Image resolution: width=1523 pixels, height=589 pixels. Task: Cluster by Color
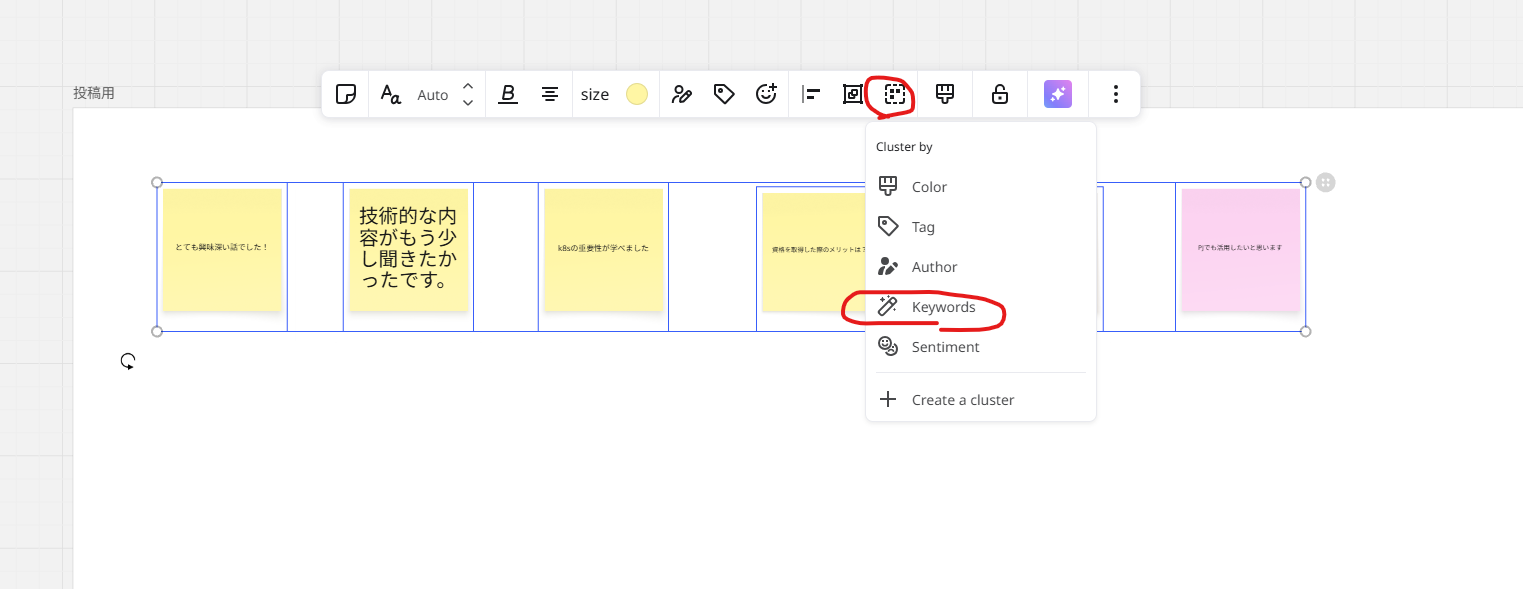(981, 187)
